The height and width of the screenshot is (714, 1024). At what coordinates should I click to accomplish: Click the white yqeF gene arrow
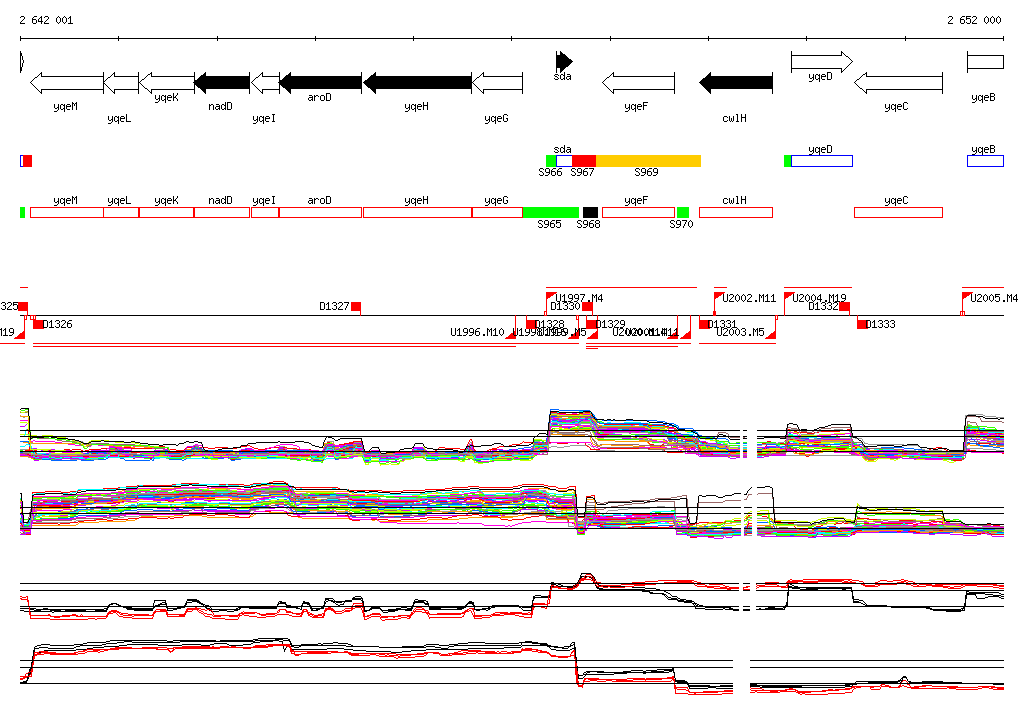[638, 83]
